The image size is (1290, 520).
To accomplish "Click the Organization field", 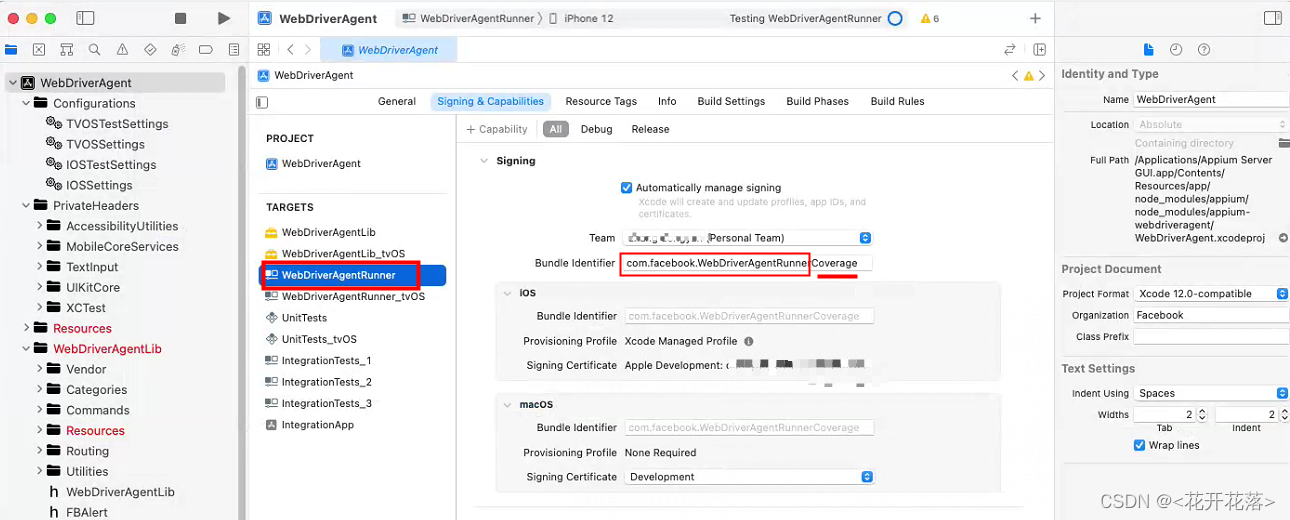I will click(x=1211, y=315).
